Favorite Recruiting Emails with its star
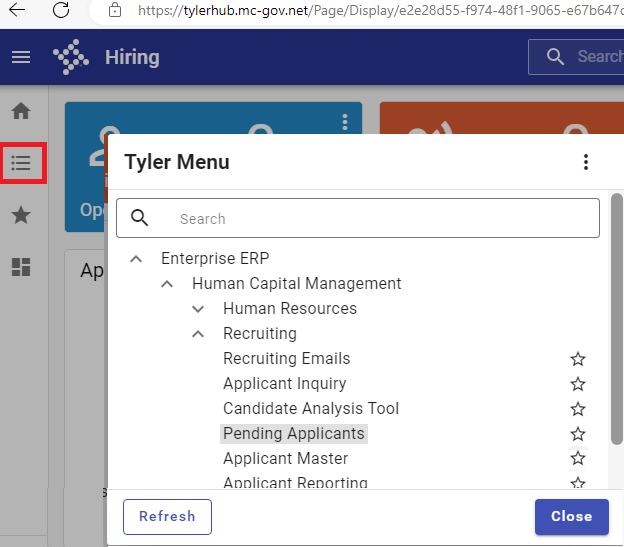Screen dimensions: 624x547 pyautogui.click(x=578, y=359)
